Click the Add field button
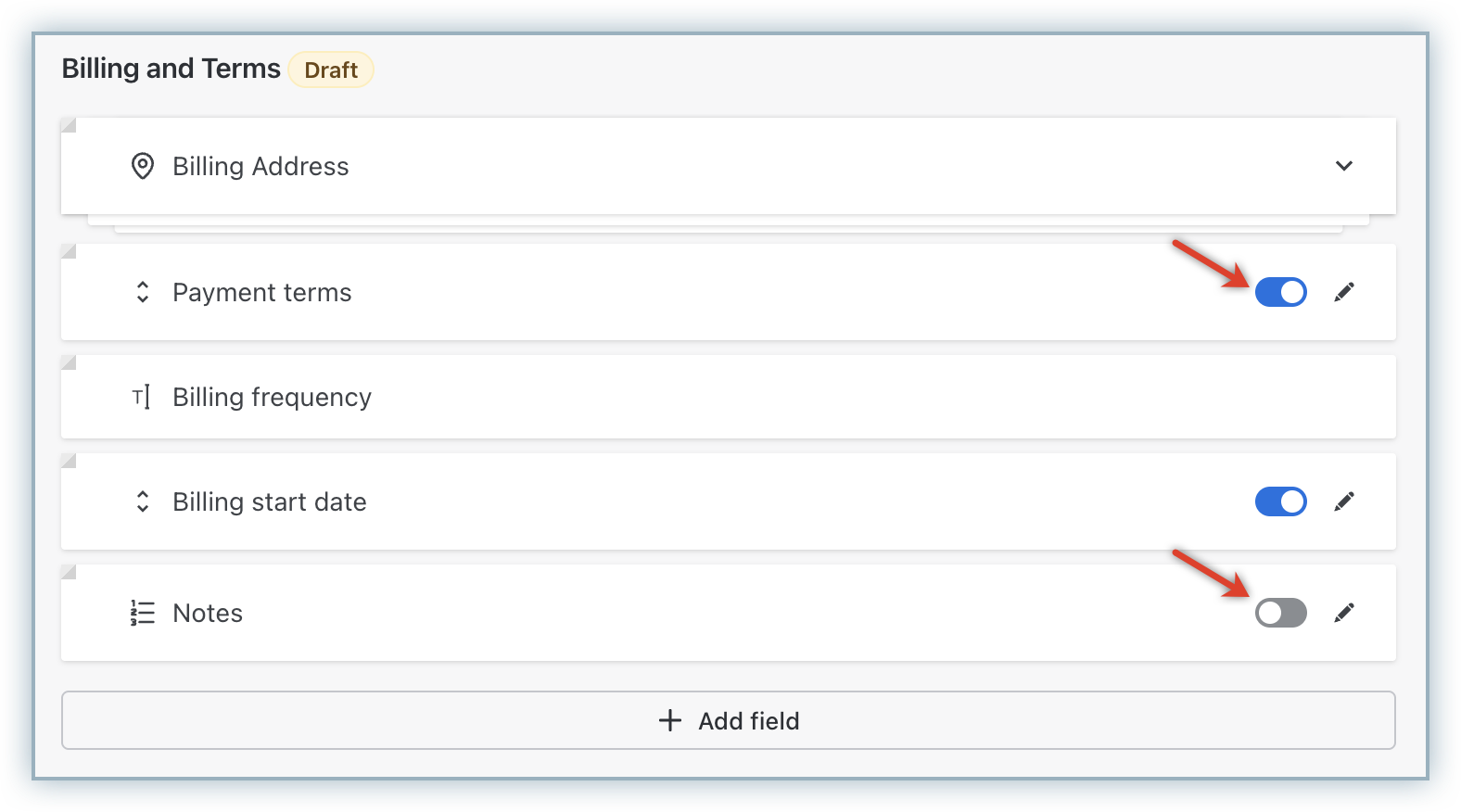Image resolution: width=1461 pixels, height=812 pixels. (x=728, y=720)
